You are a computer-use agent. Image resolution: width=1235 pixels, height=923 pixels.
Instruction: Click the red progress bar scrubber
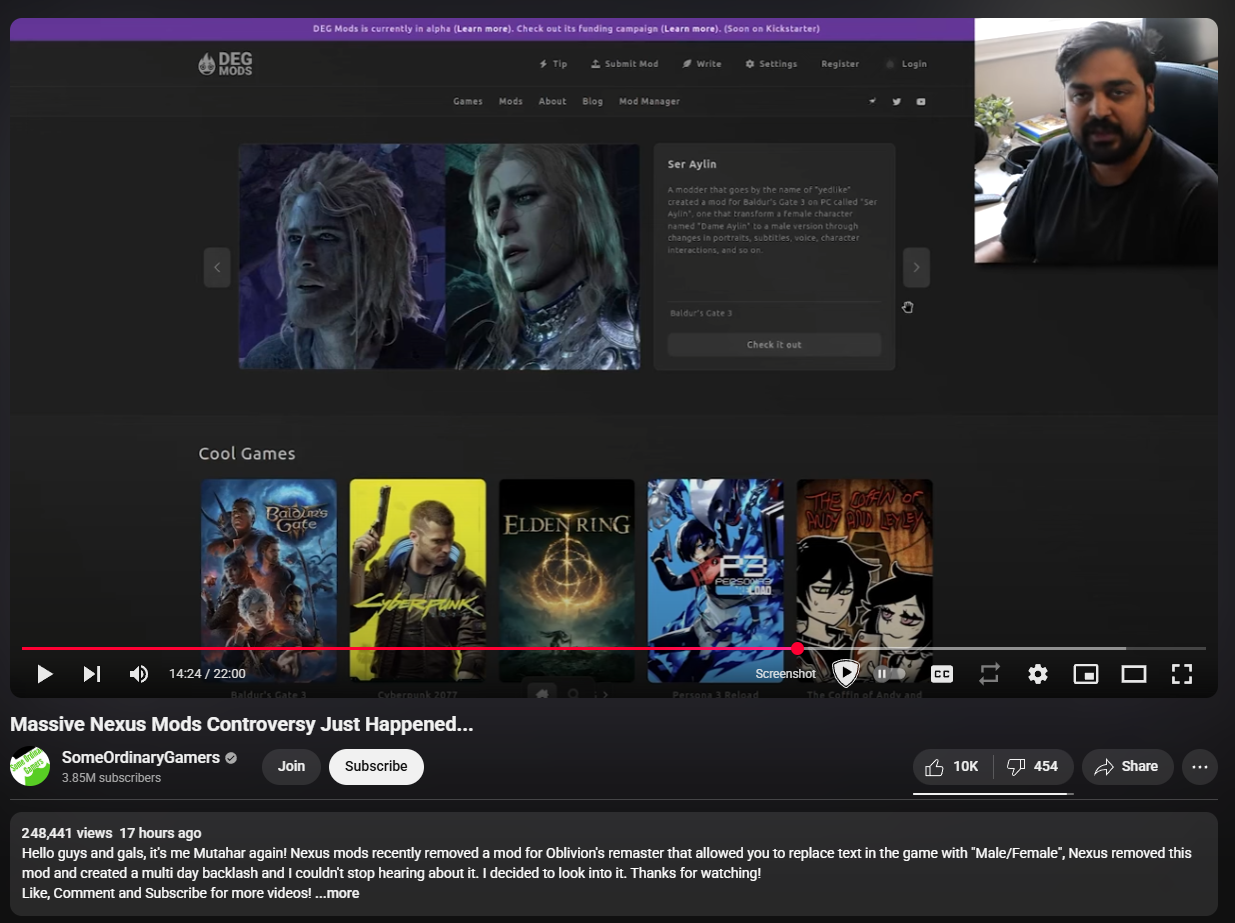point(797,648)
